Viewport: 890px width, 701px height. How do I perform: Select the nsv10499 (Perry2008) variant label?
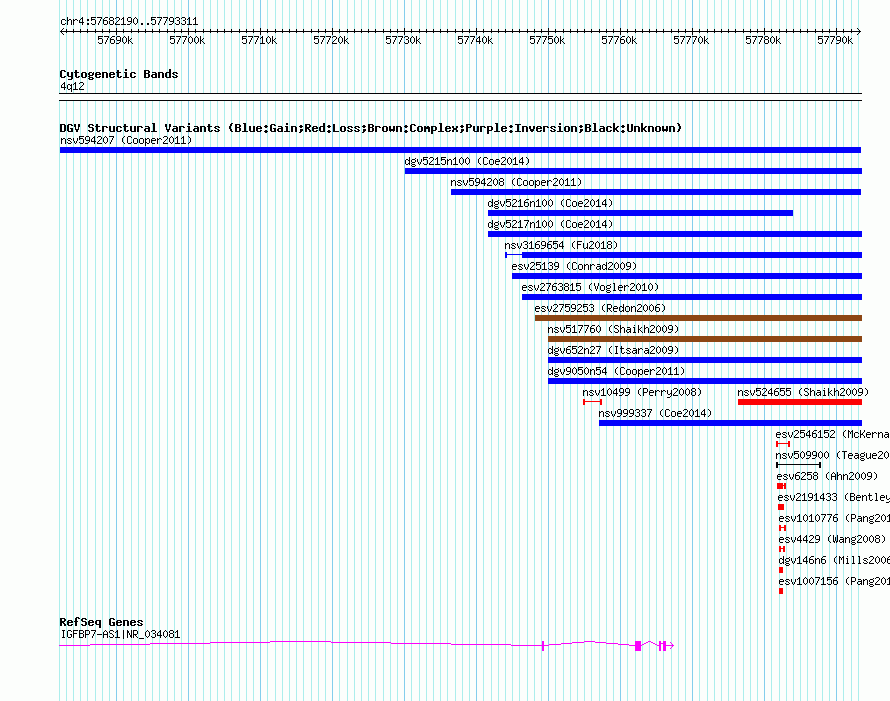pos(642,393)
